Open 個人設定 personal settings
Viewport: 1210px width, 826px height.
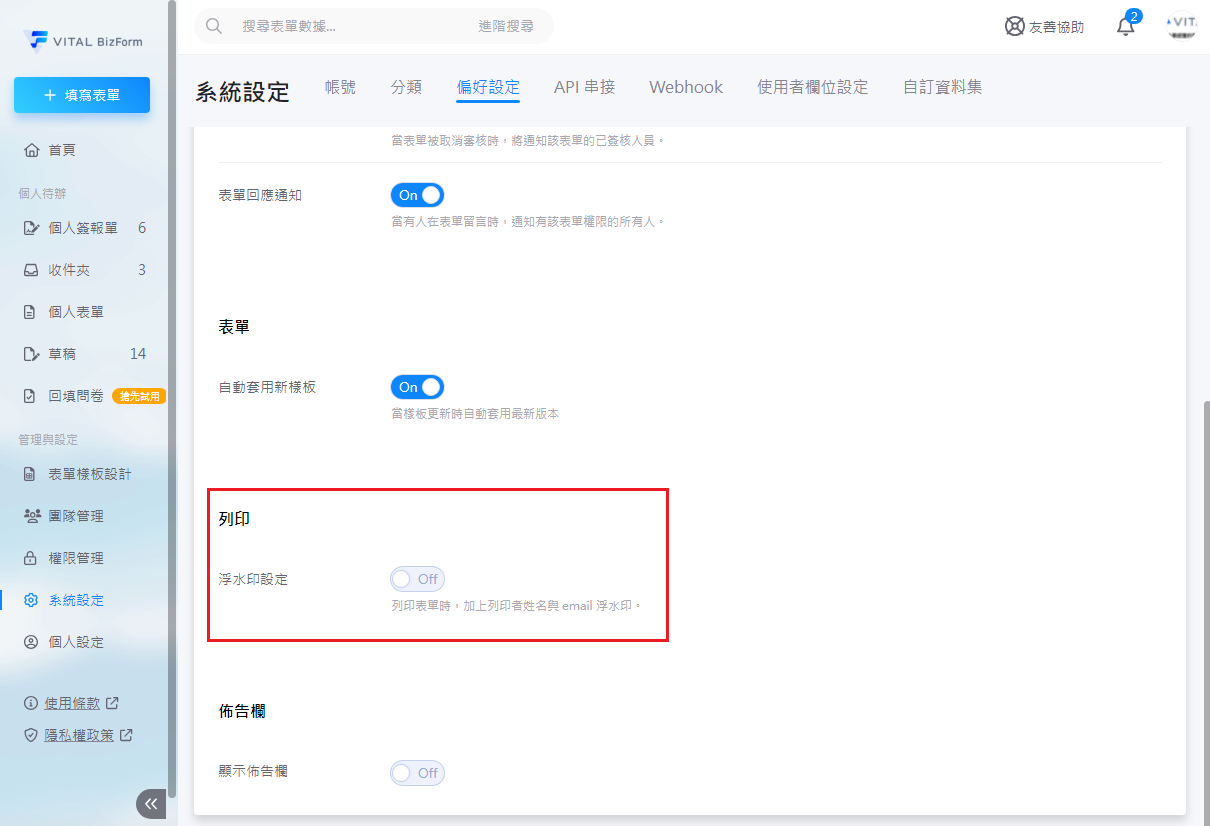[x=76, y=642]
